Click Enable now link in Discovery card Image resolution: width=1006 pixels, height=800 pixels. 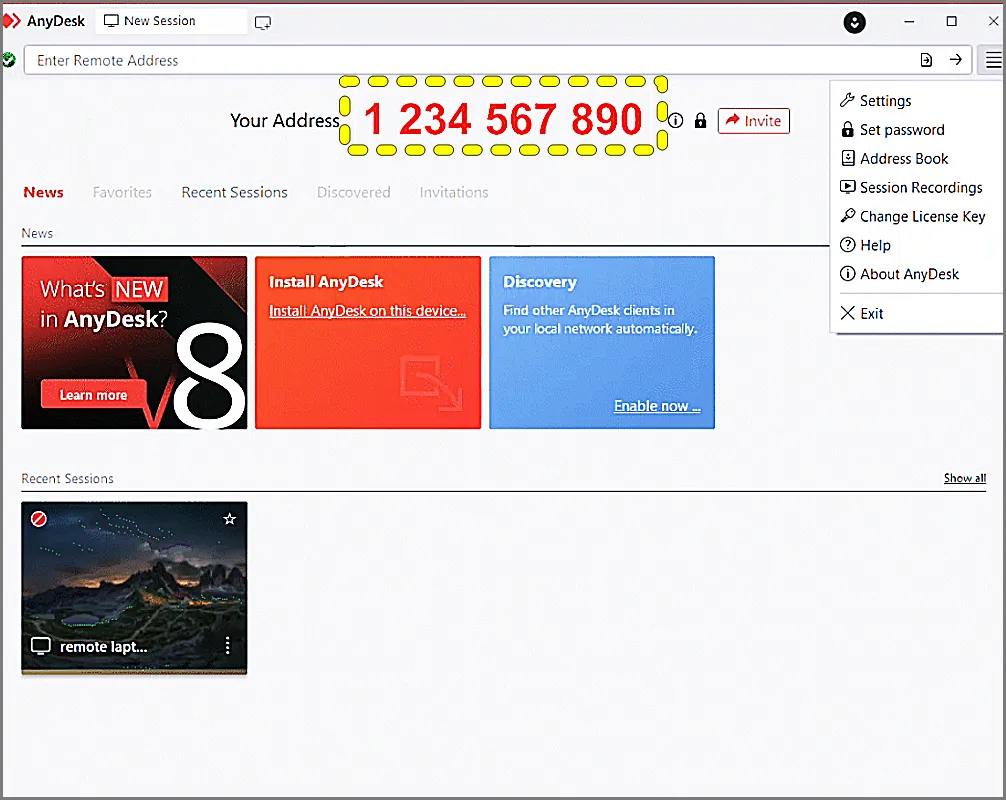click(657, 405)
